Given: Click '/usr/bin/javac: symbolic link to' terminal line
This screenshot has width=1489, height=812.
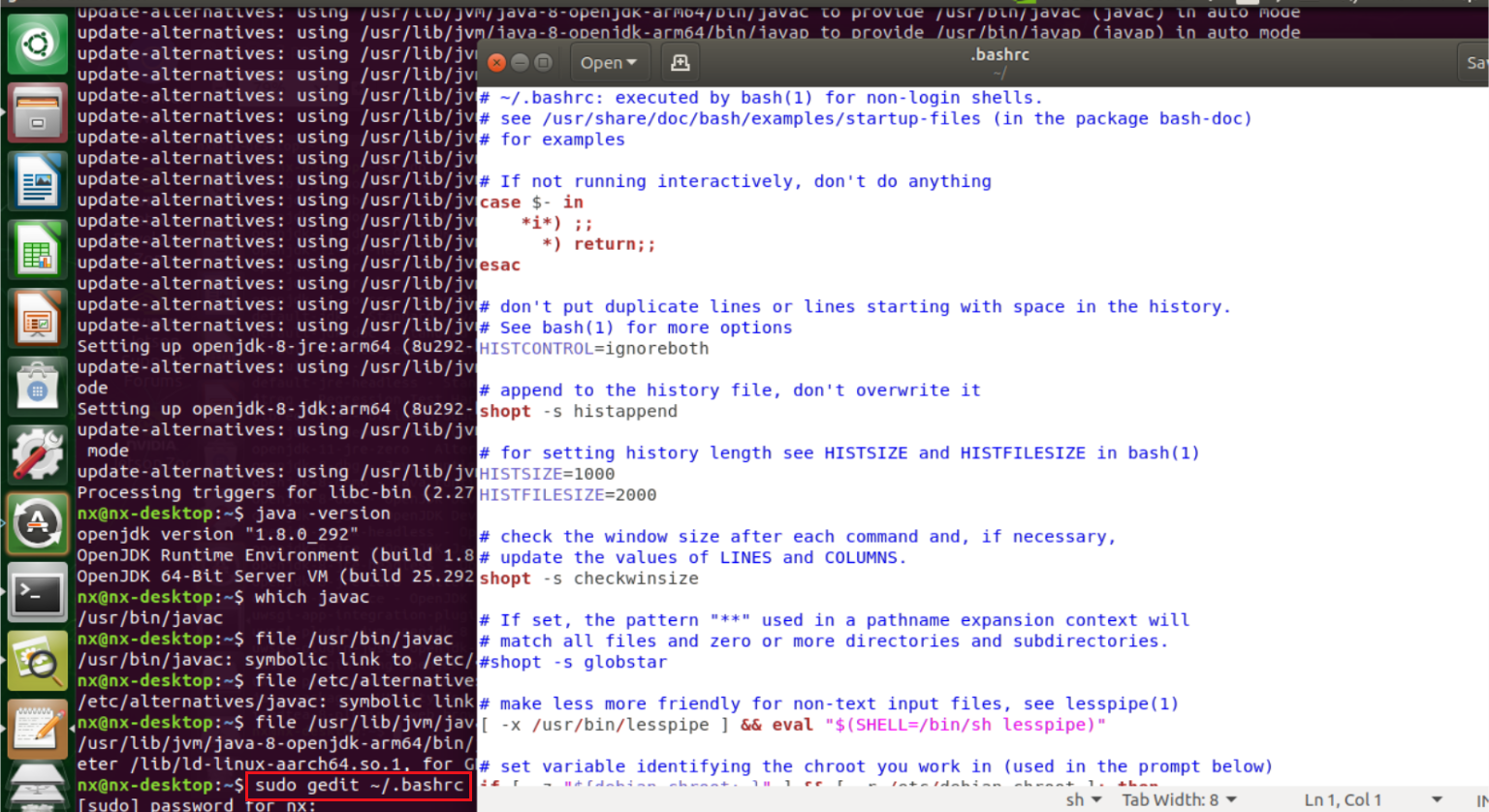Looking at the screenshot, I should pos(275,660).
